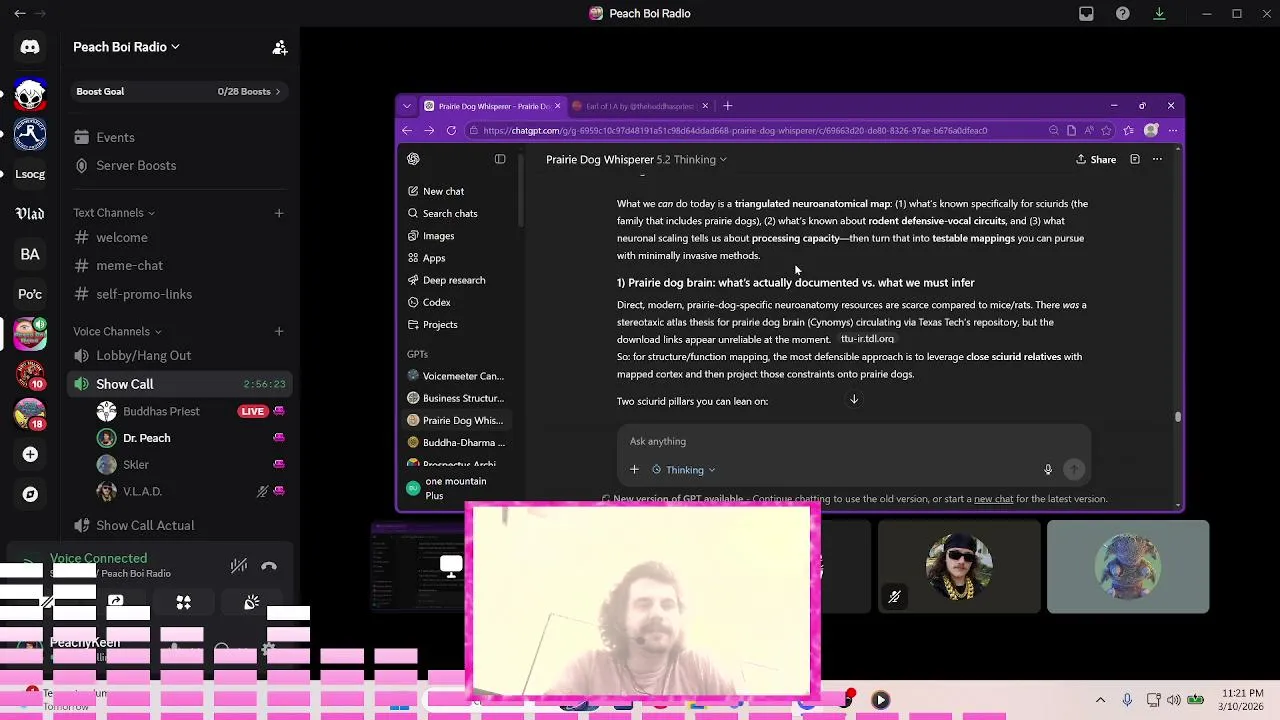The image size is (1280, 720).
Task: Open volume speaker icon in system tray
Action: tap(1173, 700)
